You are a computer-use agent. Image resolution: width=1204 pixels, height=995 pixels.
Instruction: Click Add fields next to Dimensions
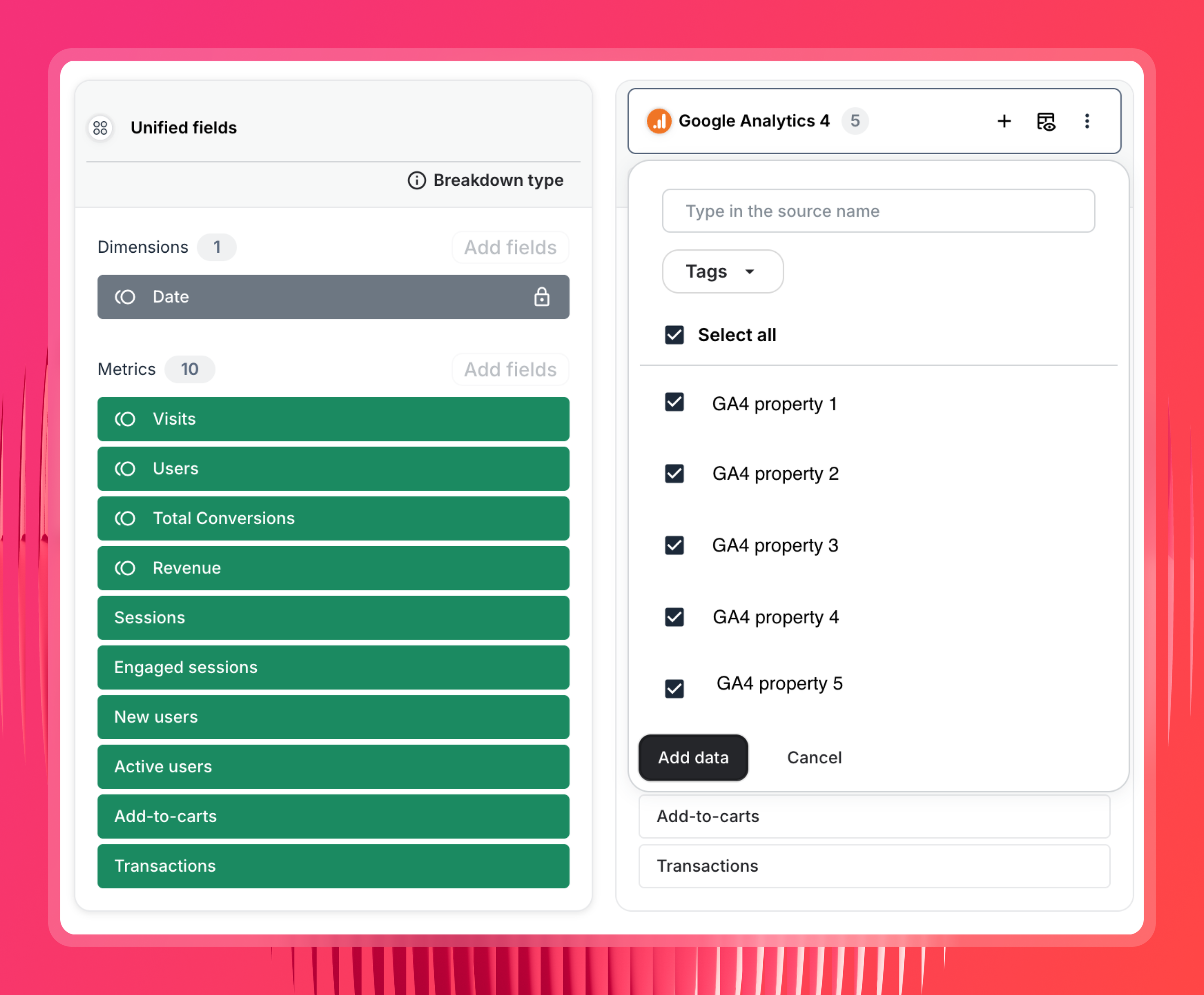510,248
